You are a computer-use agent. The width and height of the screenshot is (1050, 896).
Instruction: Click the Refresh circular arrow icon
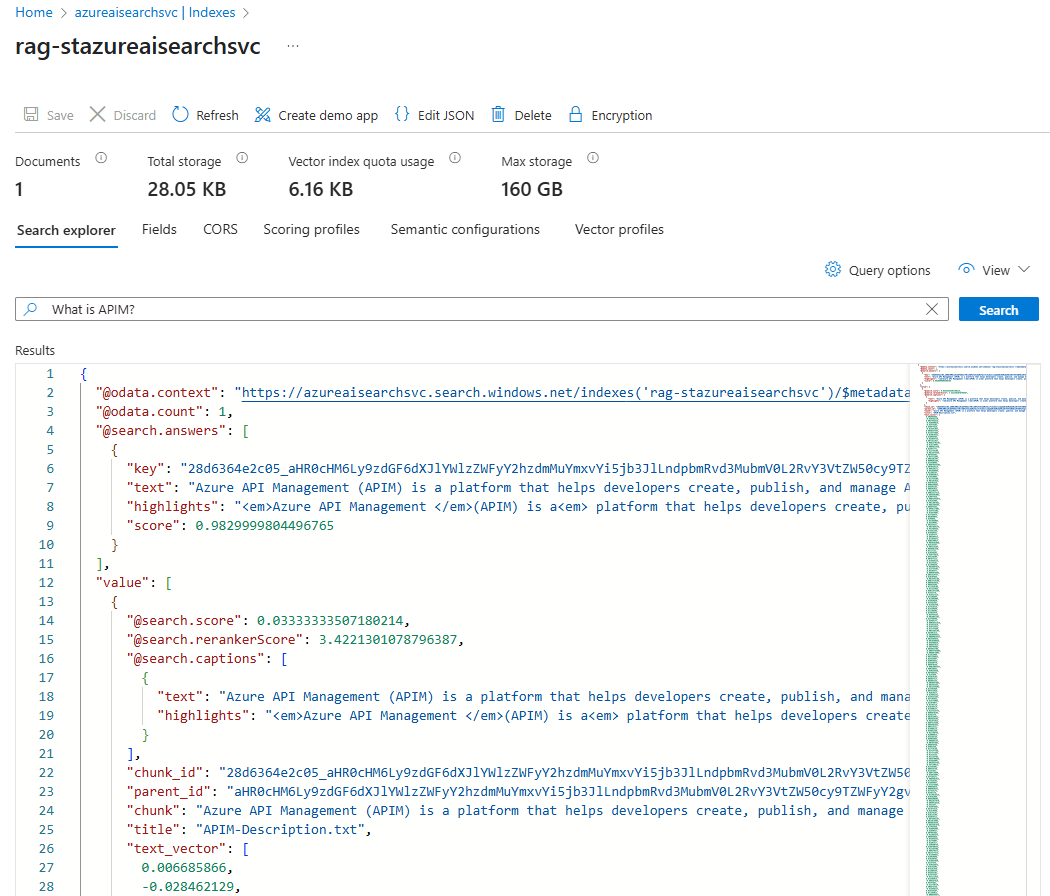tap(180, 115)
